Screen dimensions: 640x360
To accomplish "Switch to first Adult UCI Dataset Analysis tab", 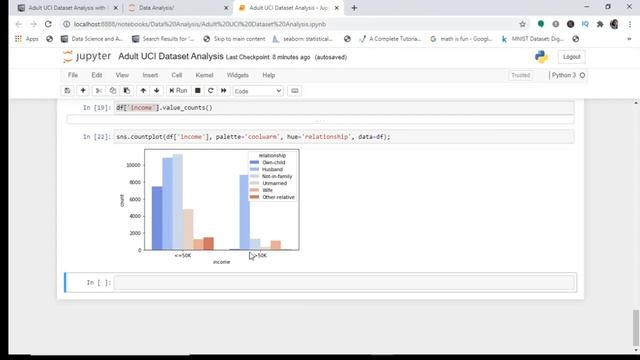I will 67,8.
